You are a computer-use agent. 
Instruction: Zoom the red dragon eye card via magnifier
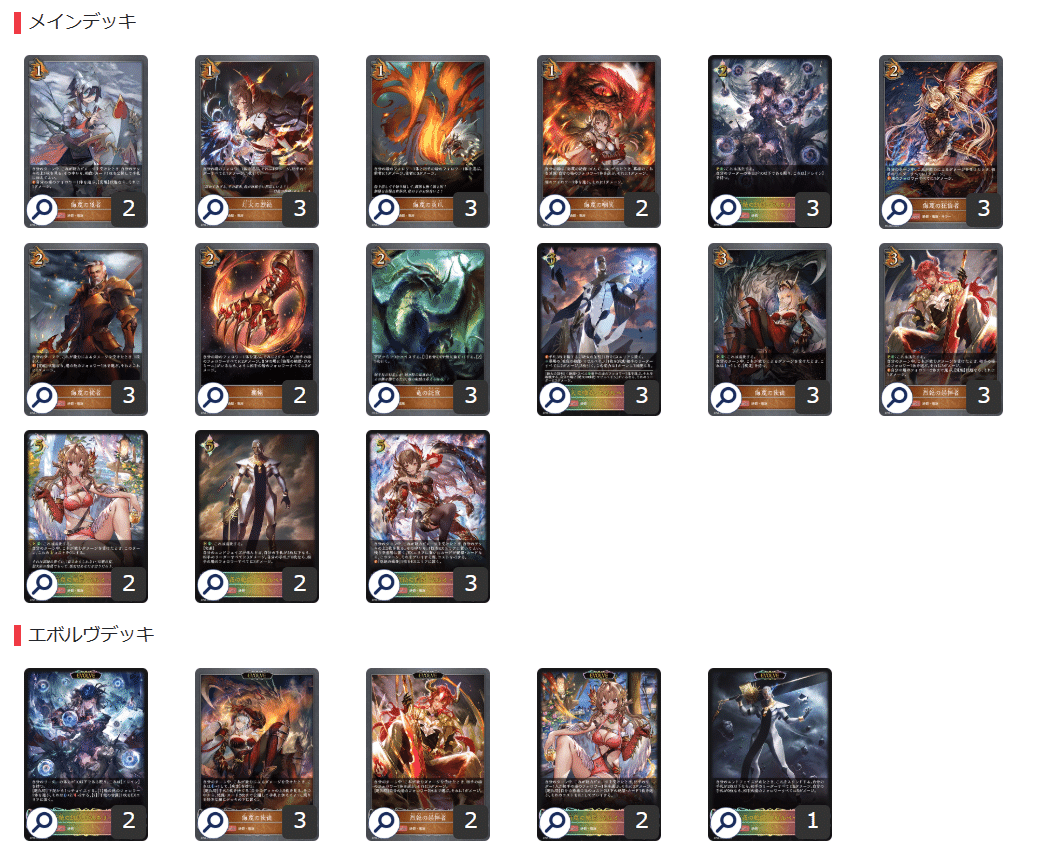point(555,209)
